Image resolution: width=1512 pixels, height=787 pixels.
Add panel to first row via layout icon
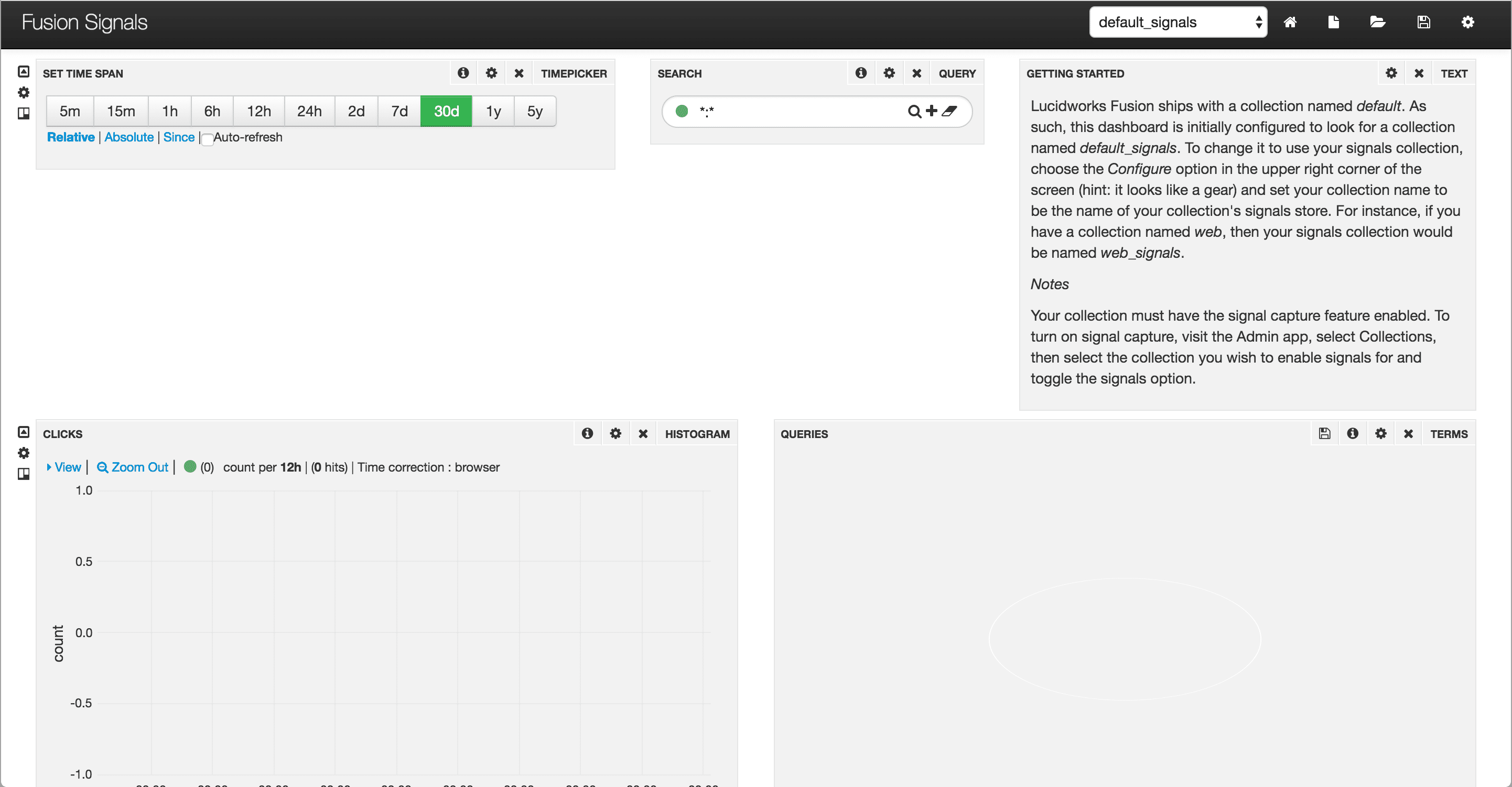click(24, 113)
